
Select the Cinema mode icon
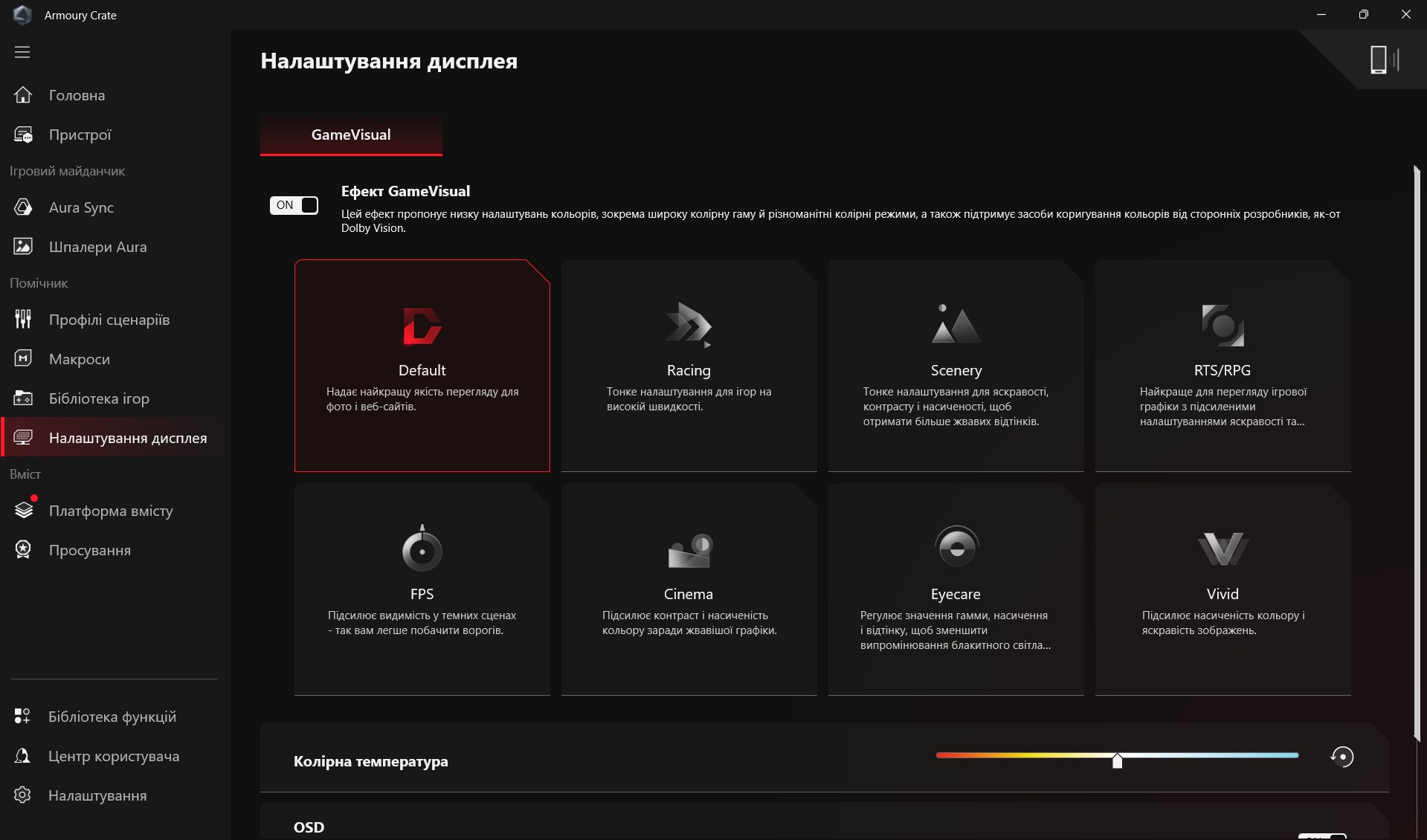click(689, 550)
